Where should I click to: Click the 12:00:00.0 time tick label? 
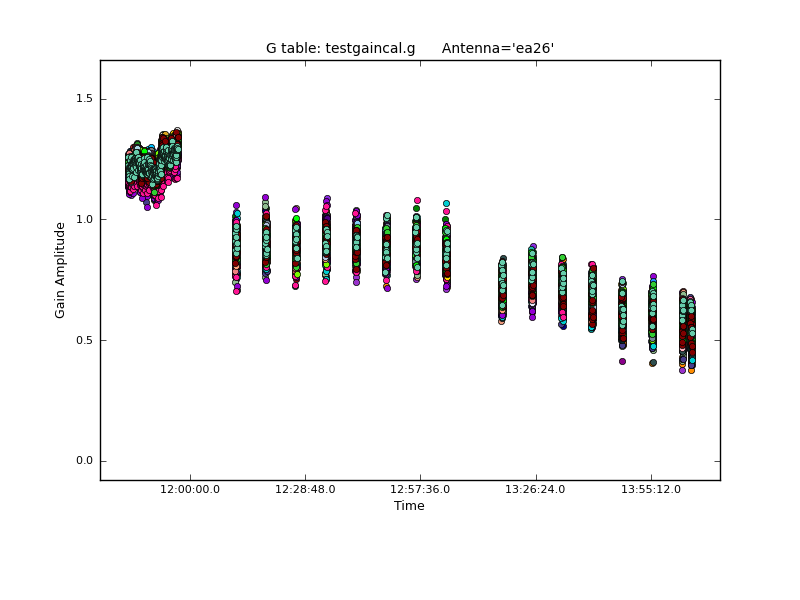(x=190, y=489)
